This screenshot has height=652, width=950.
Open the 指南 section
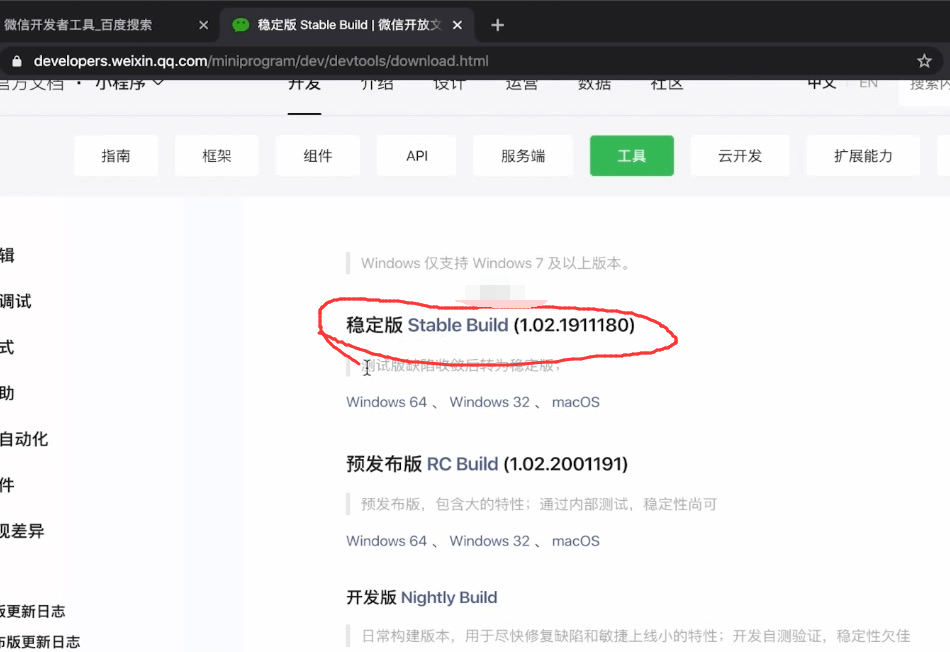pyautogui.click(x=116, y=156)
